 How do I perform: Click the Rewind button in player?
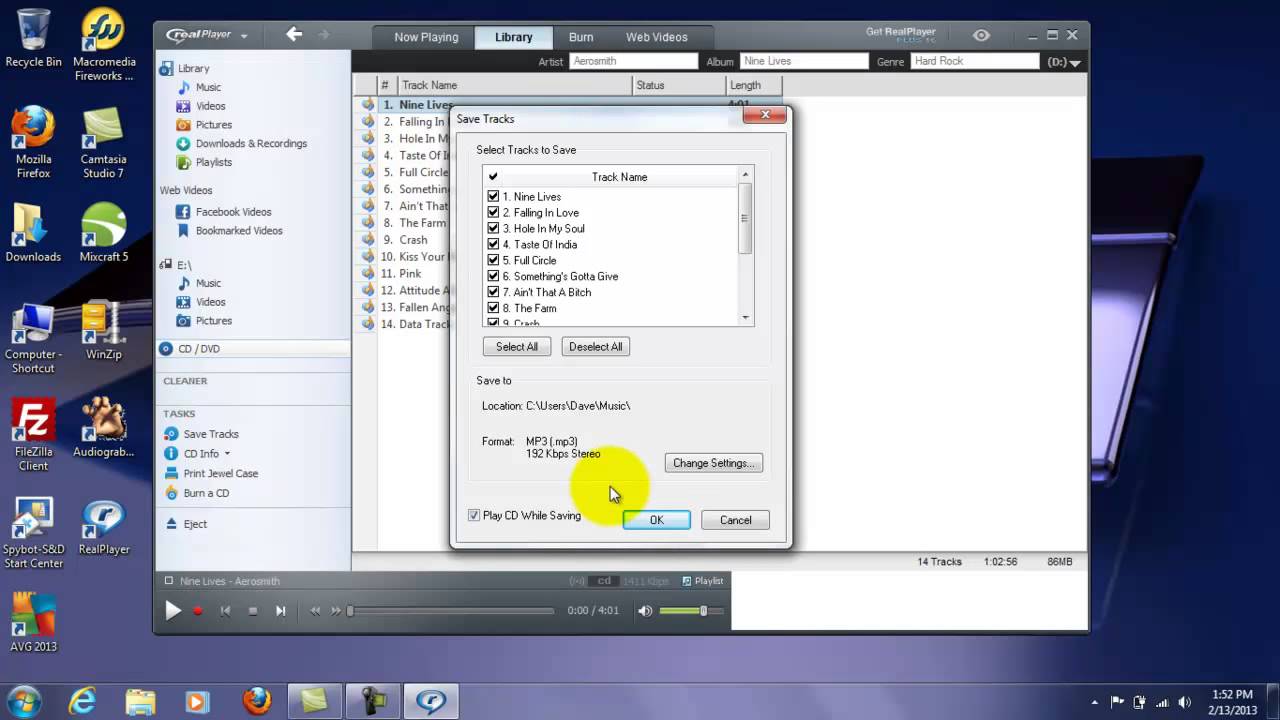[315, 611]
